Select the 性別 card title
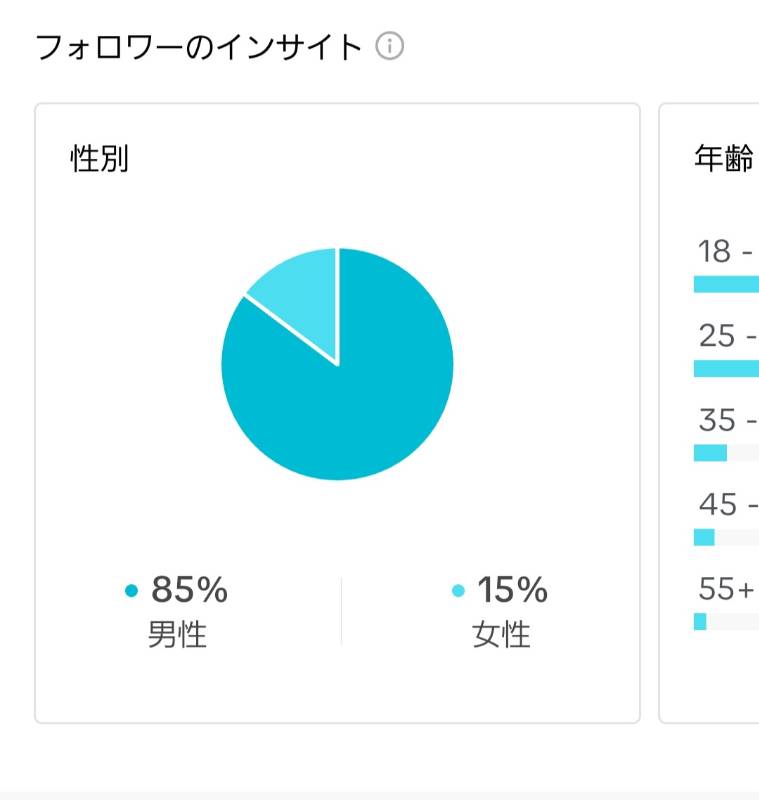The width and height of the screenshot is (759, 800). [x=99, y=158]
